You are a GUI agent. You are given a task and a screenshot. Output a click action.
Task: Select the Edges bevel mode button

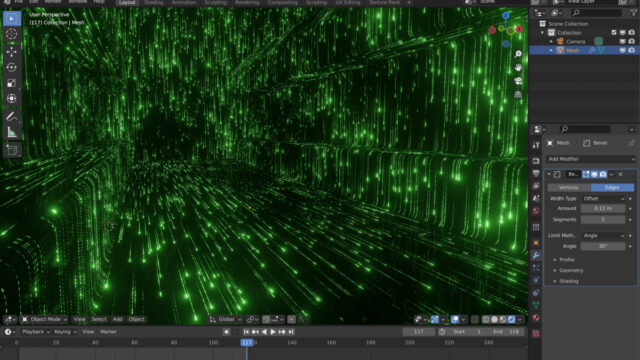[612, 187]
